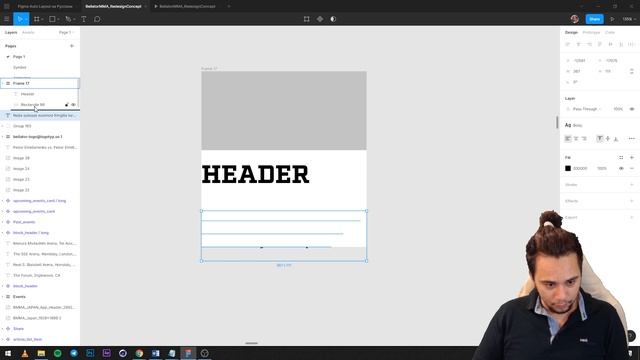
Task: Set text align center
Action: [x=576, y=139]
